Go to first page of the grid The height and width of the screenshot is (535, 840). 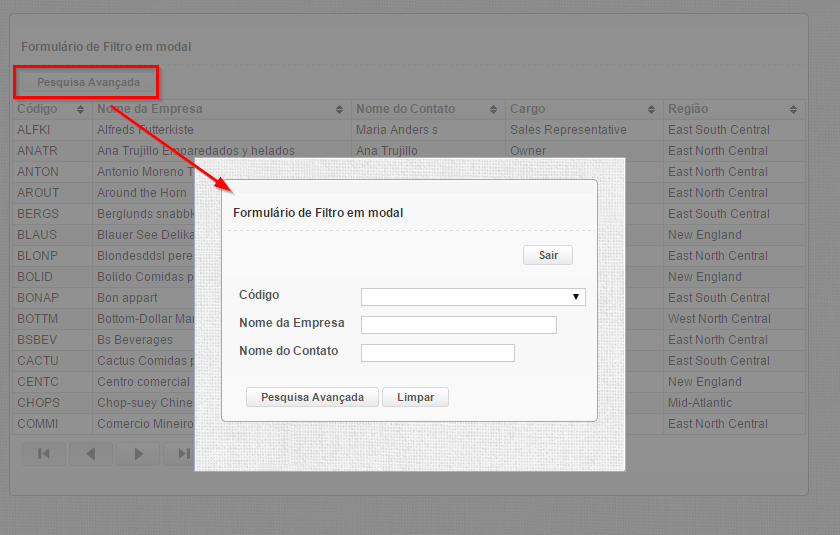44,454
